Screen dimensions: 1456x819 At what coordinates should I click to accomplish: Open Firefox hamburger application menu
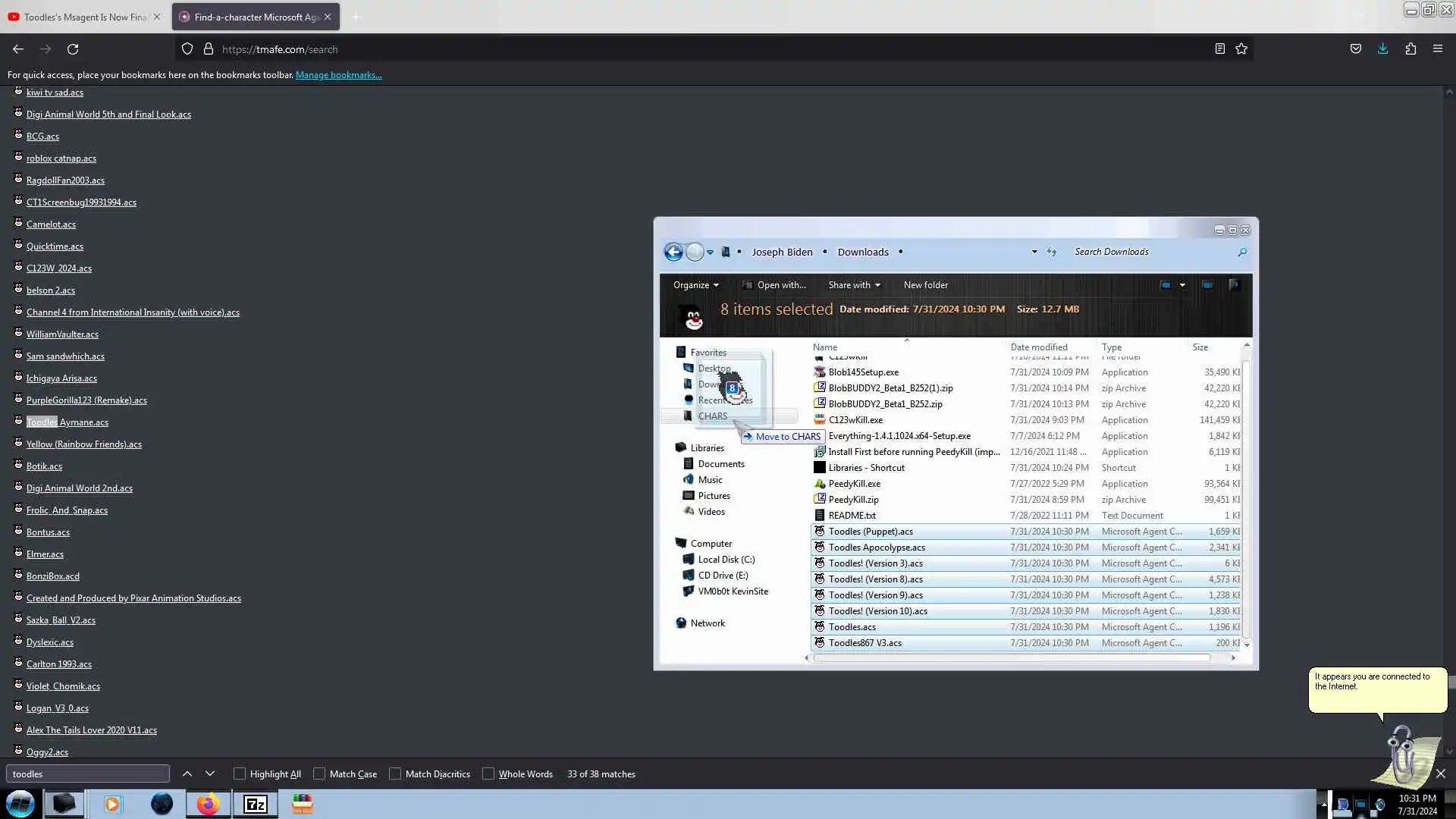point(1437,49)
